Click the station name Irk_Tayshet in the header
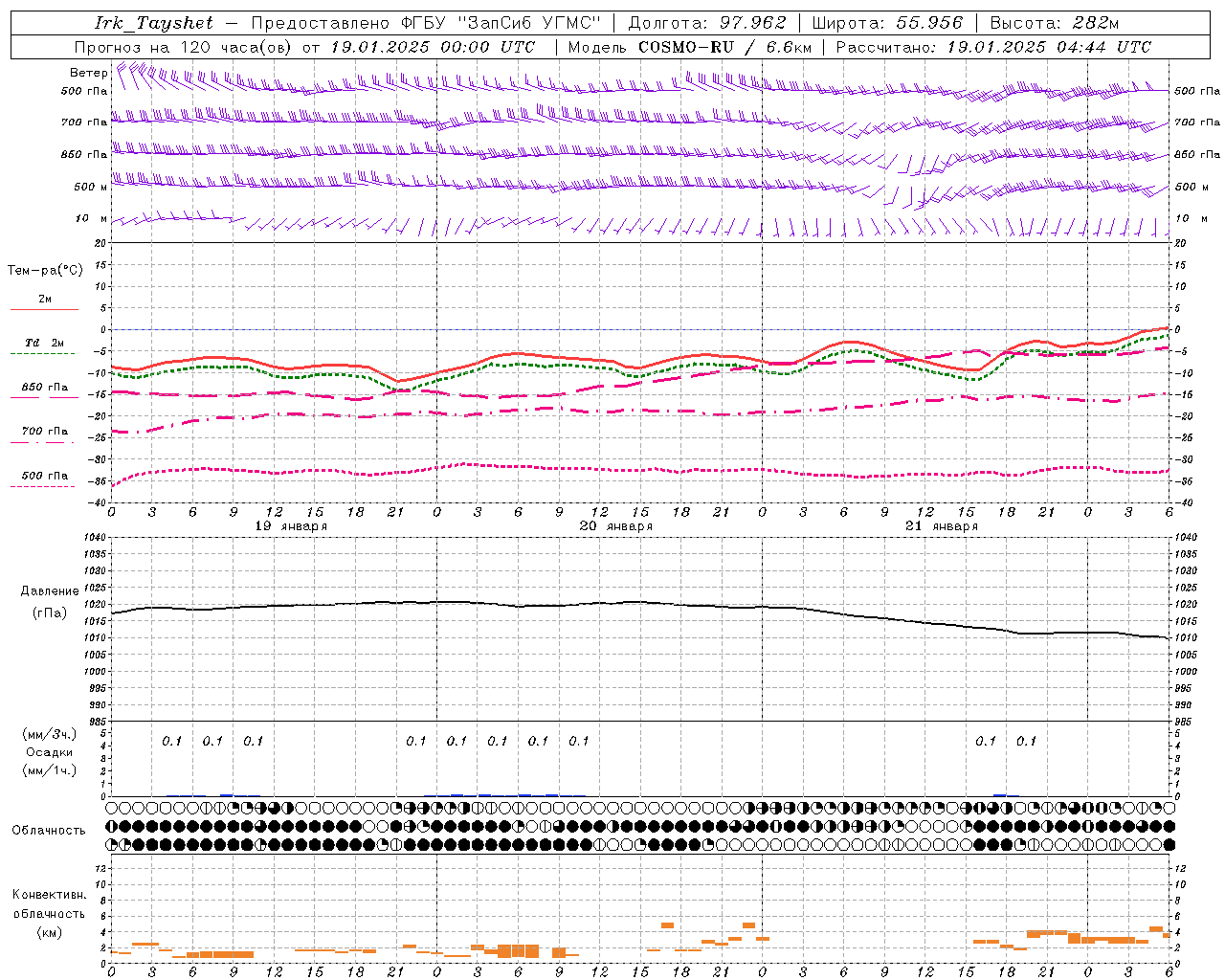 click(154, 23)
